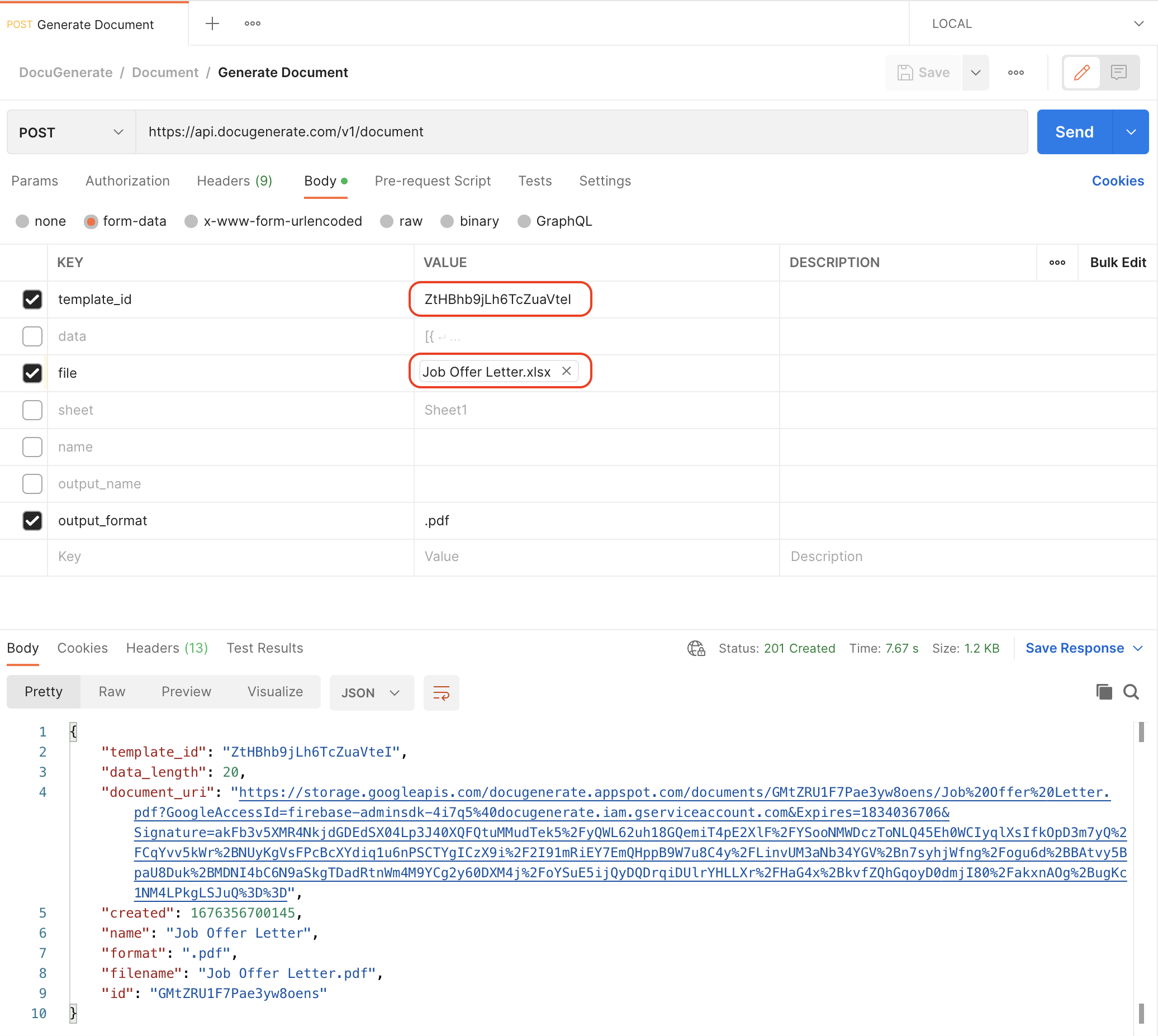The height and width of the screenshot is (1036, 1158).
Task: Open a new request tab with plus icon
Action: pos(212,23)
